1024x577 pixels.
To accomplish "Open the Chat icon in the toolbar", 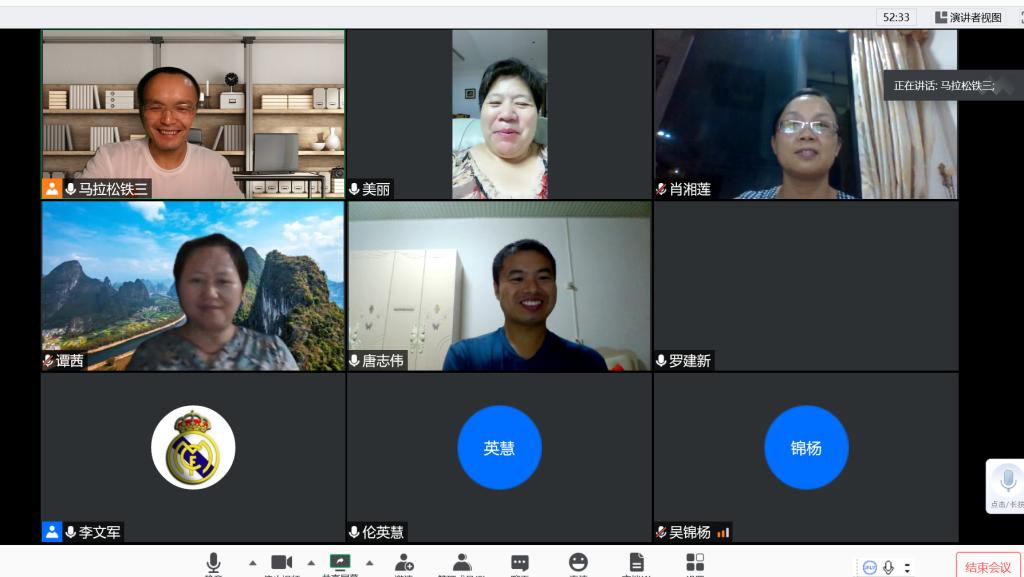I will coord(520,563).
